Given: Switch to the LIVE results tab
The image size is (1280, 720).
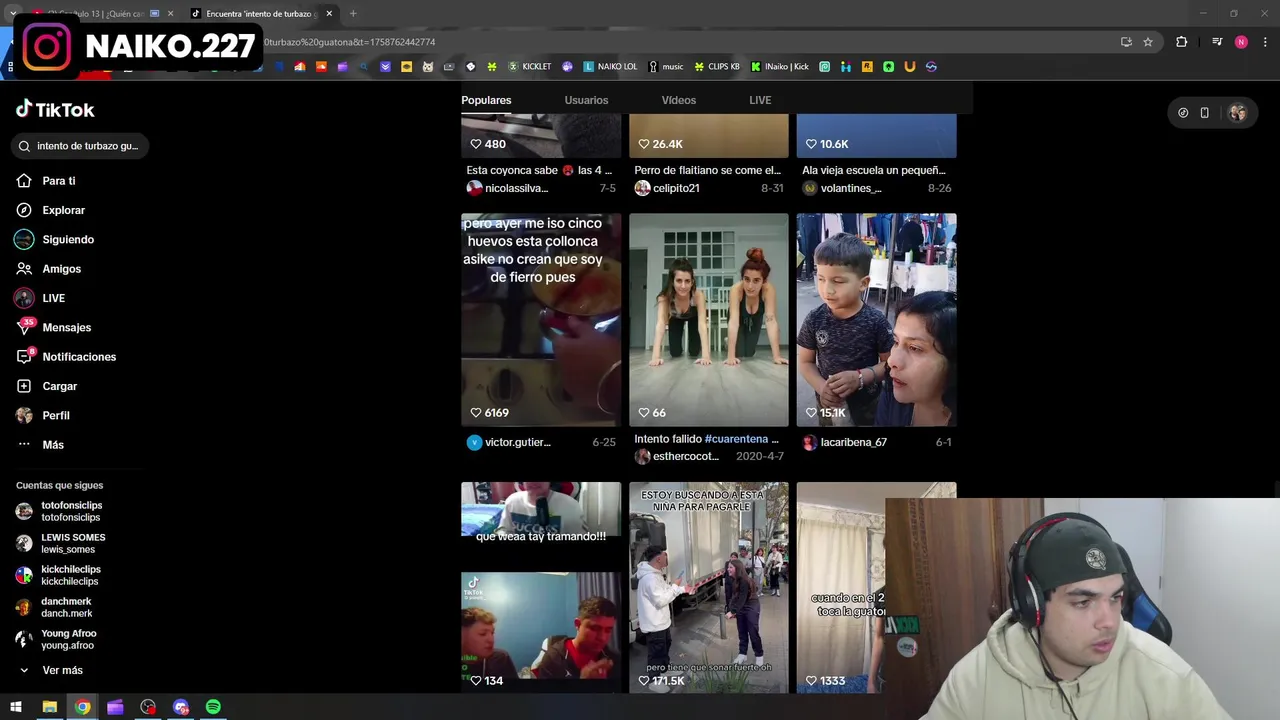Looking at the screenshot, I should point(760,100).
